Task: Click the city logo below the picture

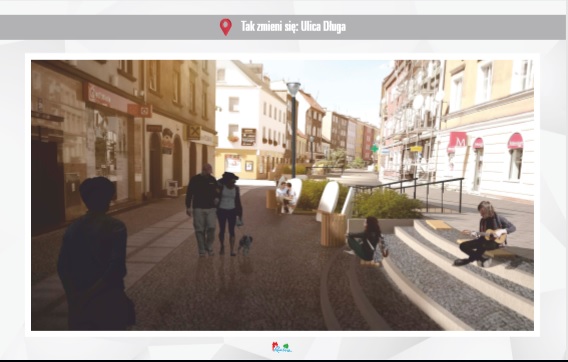Action: tap(281, 348)
